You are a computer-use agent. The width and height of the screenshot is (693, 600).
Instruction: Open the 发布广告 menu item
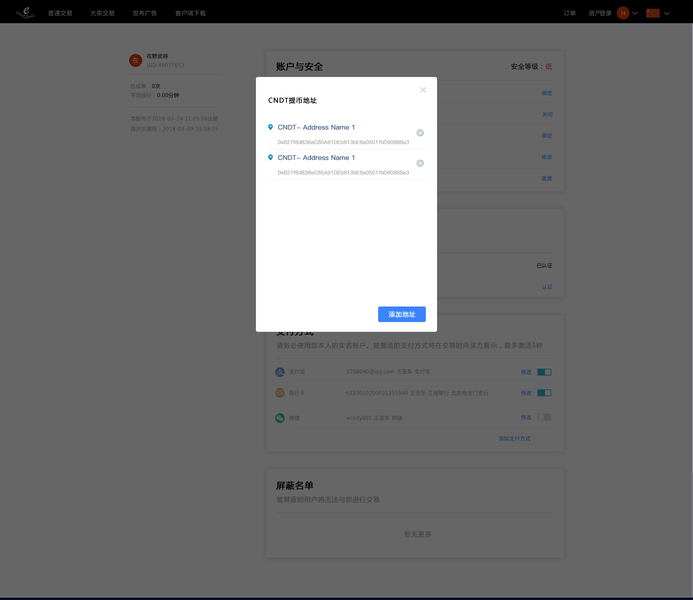145,13
